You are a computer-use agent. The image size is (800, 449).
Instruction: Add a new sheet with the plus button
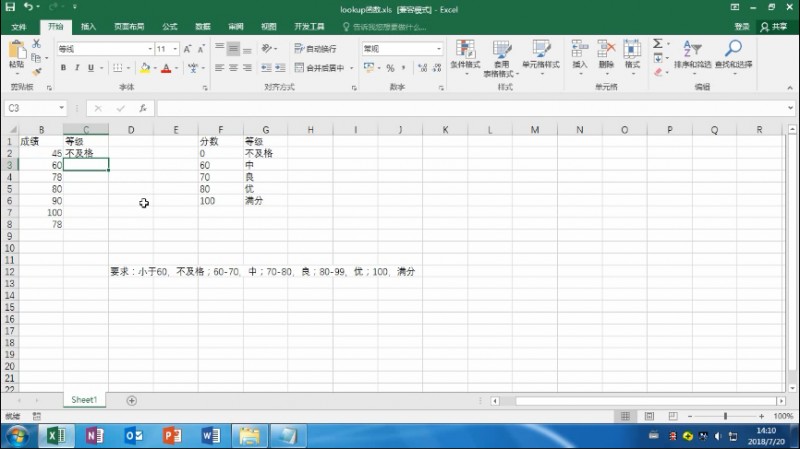[132, 401]
